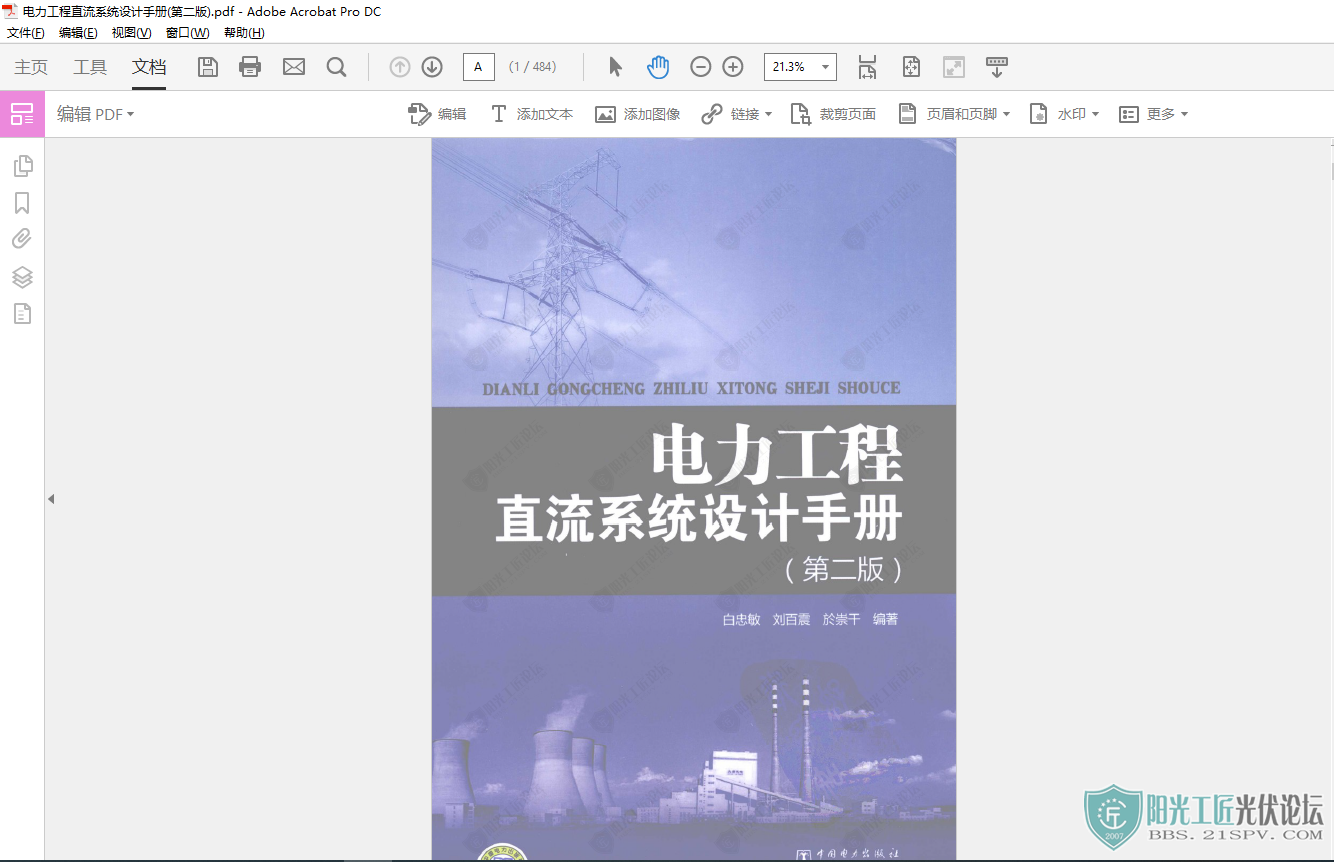Click the keyboard download toolbar icon
This screenshot has height=862, width=1334.
[x=997, y=67]
